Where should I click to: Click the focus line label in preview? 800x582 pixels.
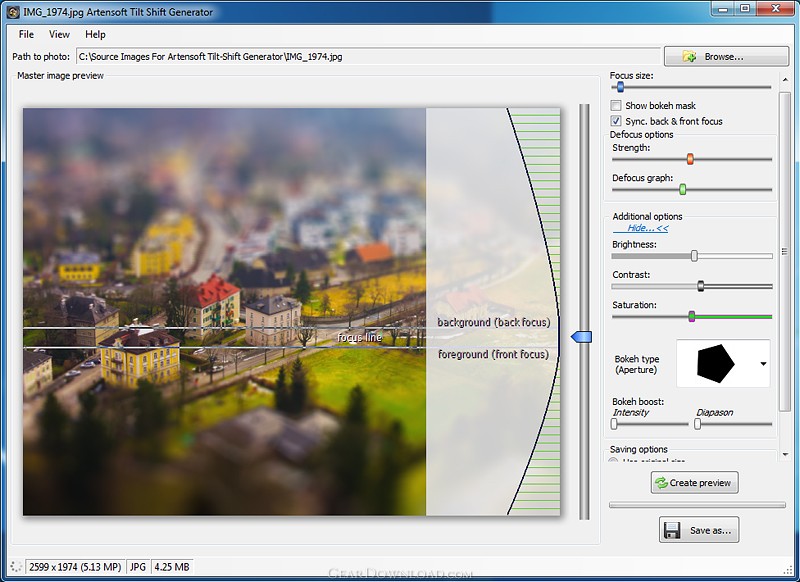click(x=359, y=337)
